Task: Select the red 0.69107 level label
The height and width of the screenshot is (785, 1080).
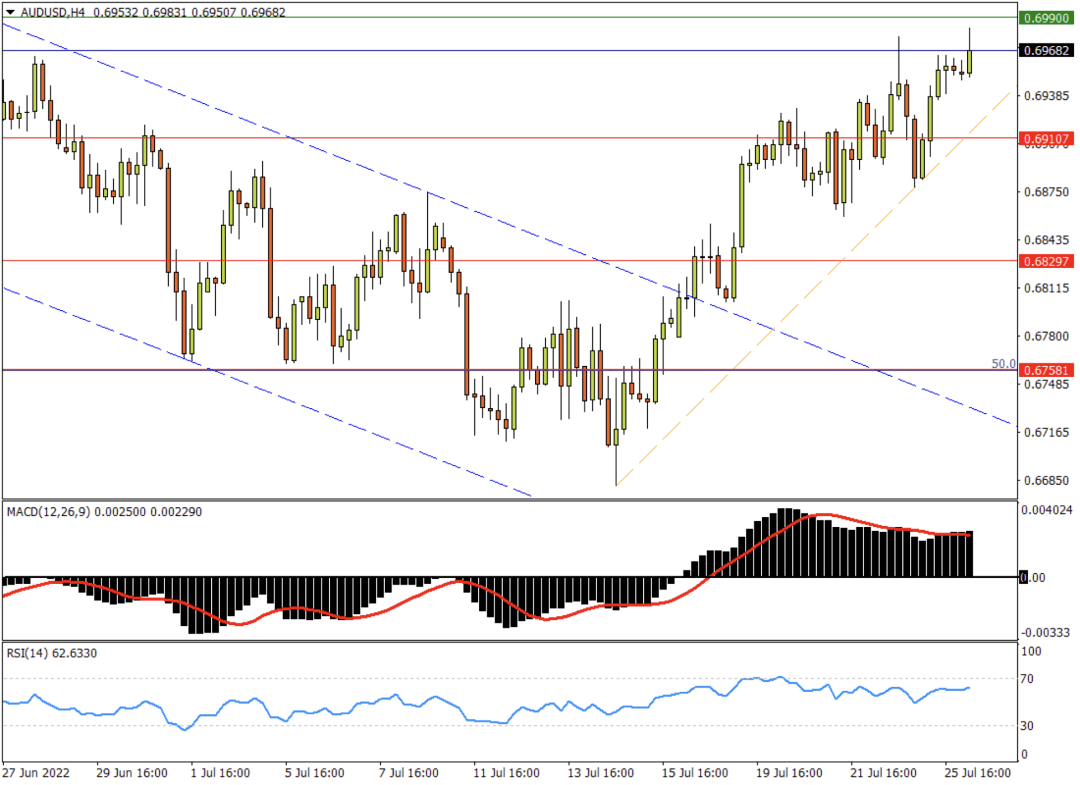Action: tap(1046, 138)
